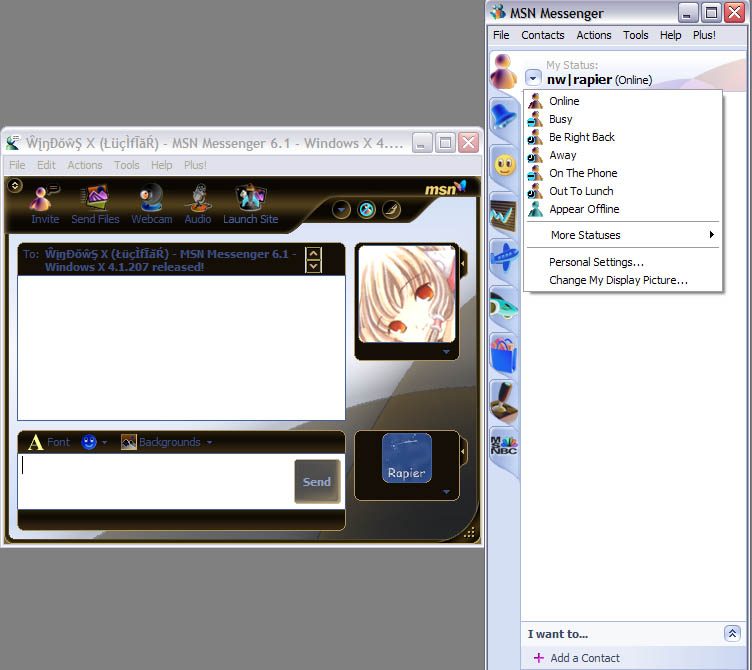This screenshot has width=752, height=670.
Task: Open Edit menu in conversation window
Action: click(x=46, y=165)
